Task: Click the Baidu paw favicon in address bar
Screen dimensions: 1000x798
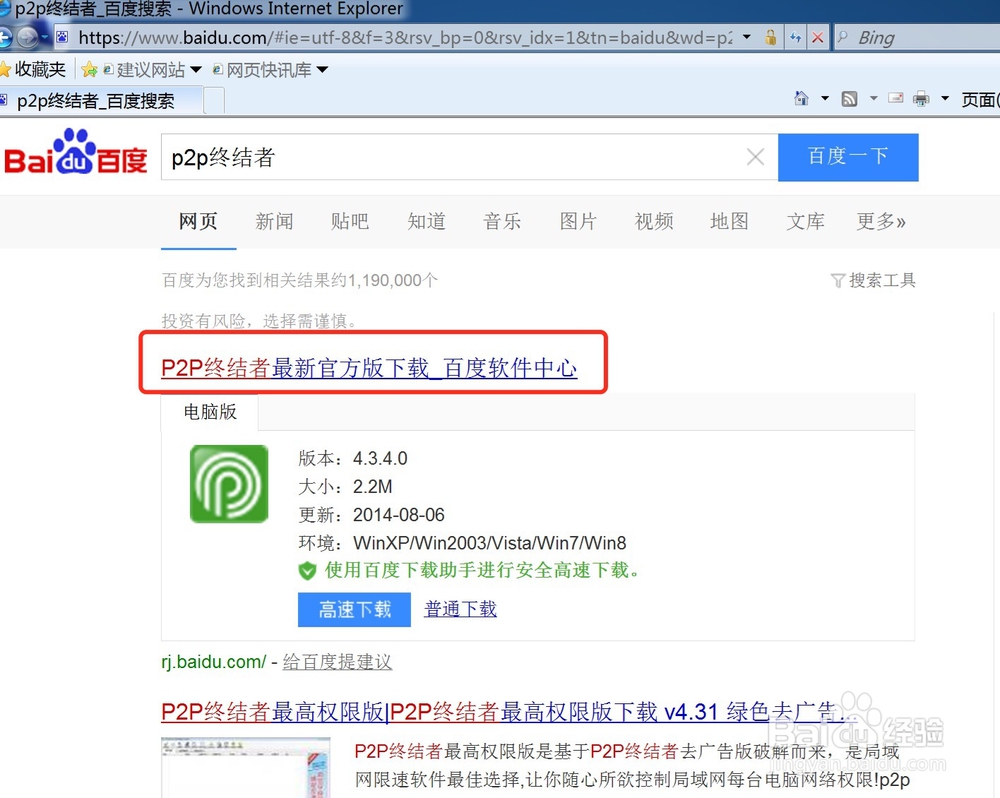Action: point(62,37)
